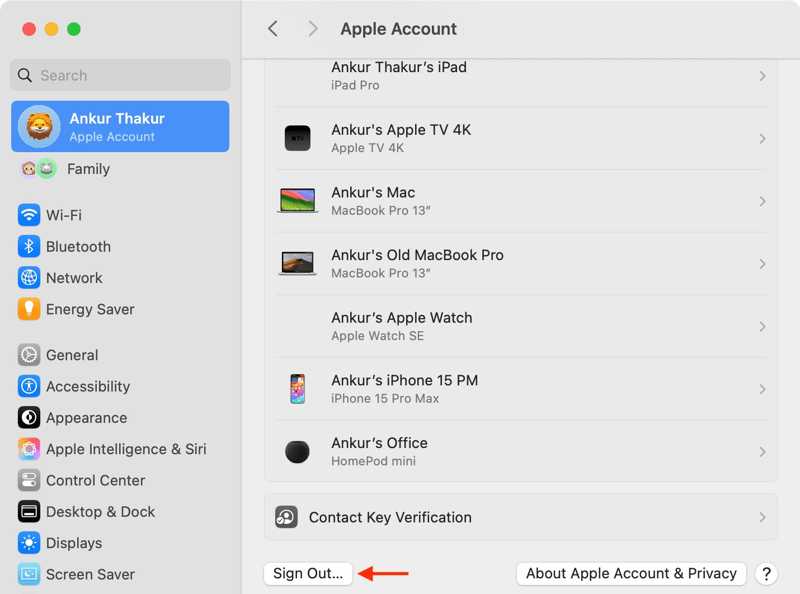The height and width of the screenshot is (594, 800).
Task: Expand Ankur's Old MacBook Pro chevron
Action: click(x=762, y=264)
